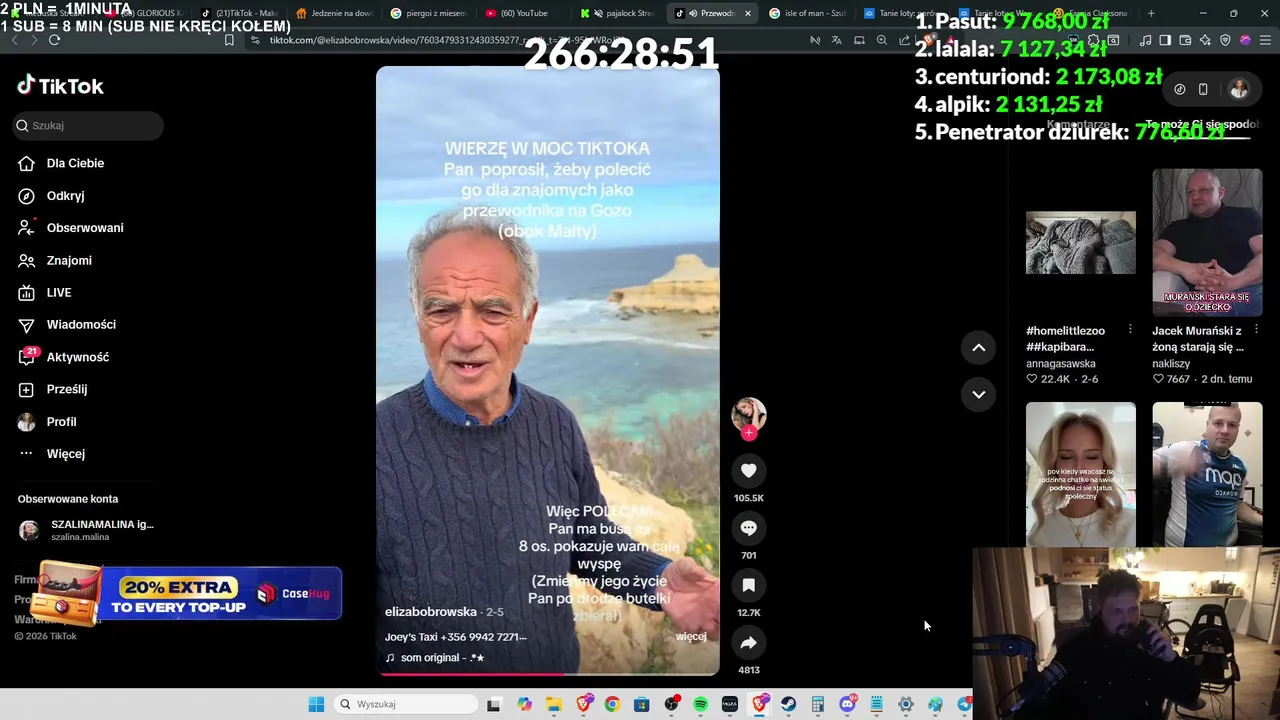Click the phone app icon in TikTok header
Image resolution: width=1280 pixels, height=720 pixels.
(1203, 89)
